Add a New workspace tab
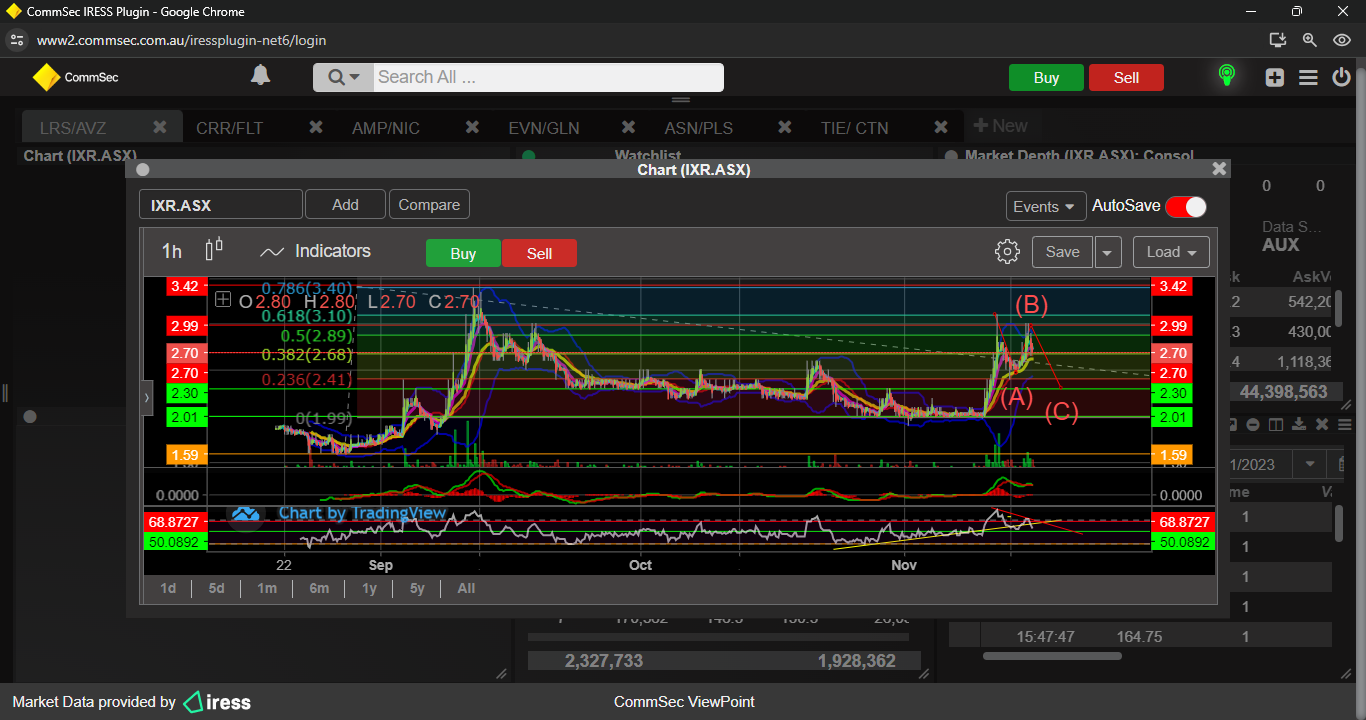 tap(1000, 126)
